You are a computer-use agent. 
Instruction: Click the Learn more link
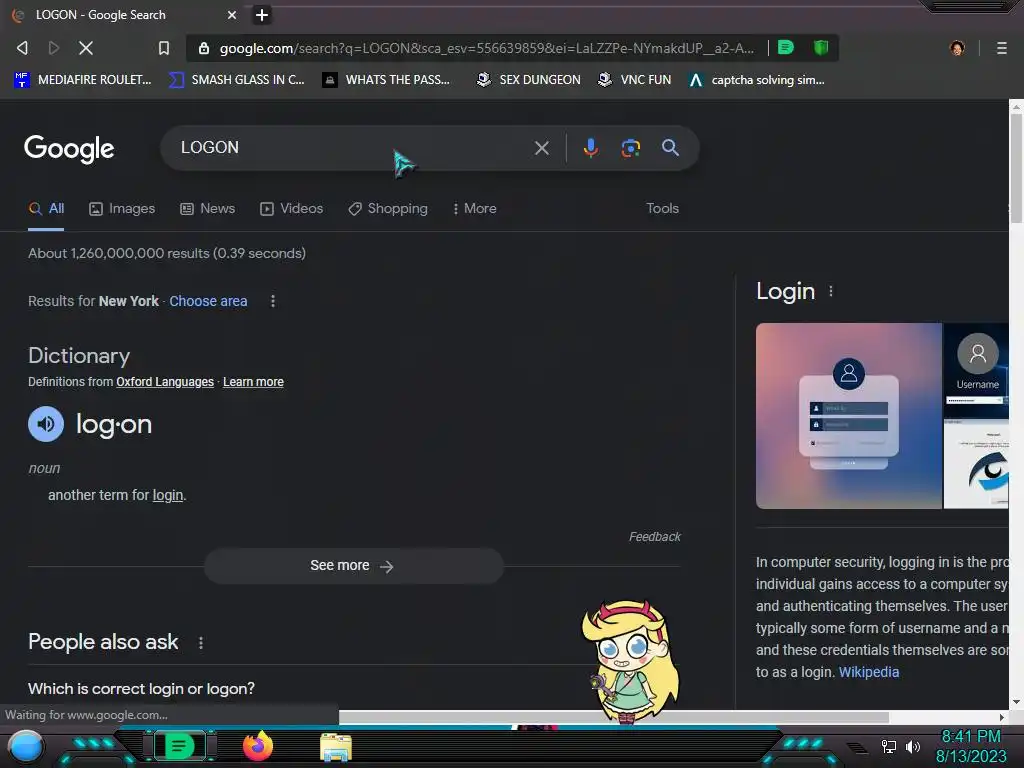[253, 382]
